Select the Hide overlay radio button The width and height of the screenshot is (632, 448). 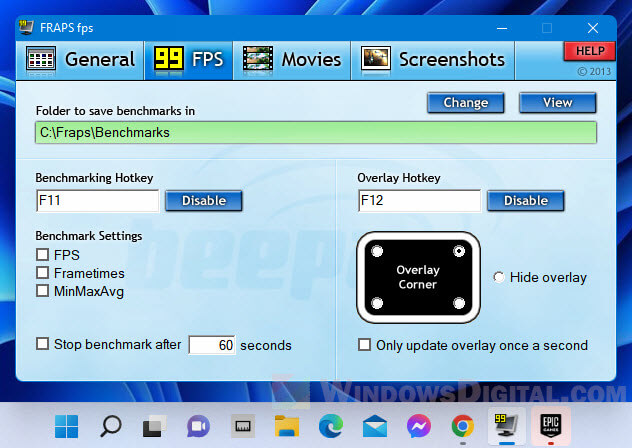pyautogui.click(x=499, y=277)
